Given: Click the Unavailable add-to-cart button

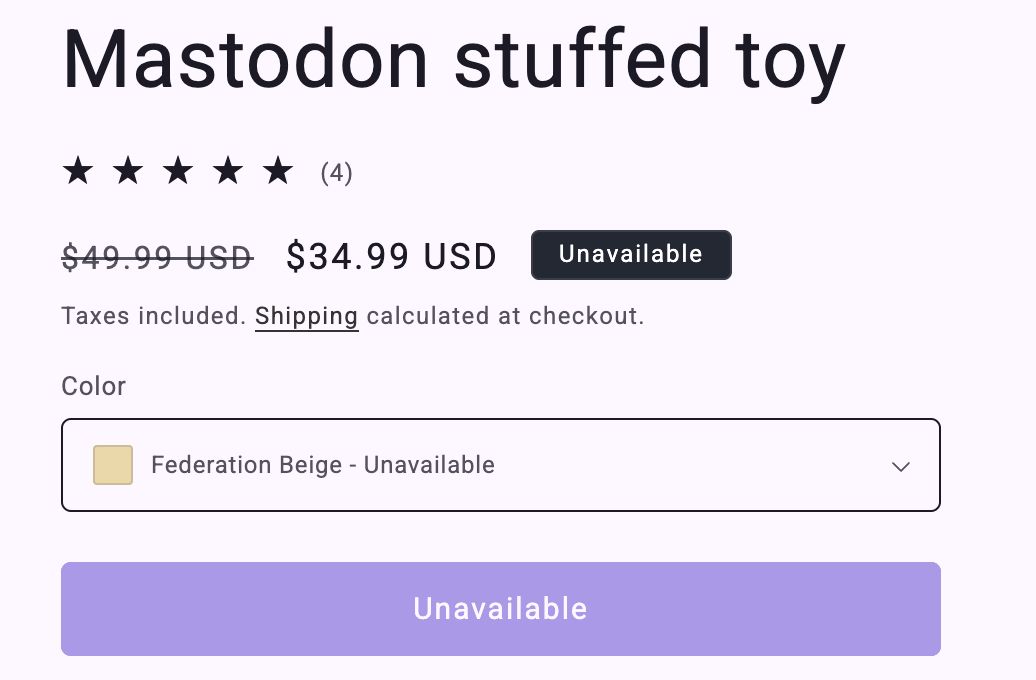Looking at the screenshot, I should [x=500, y=608].
